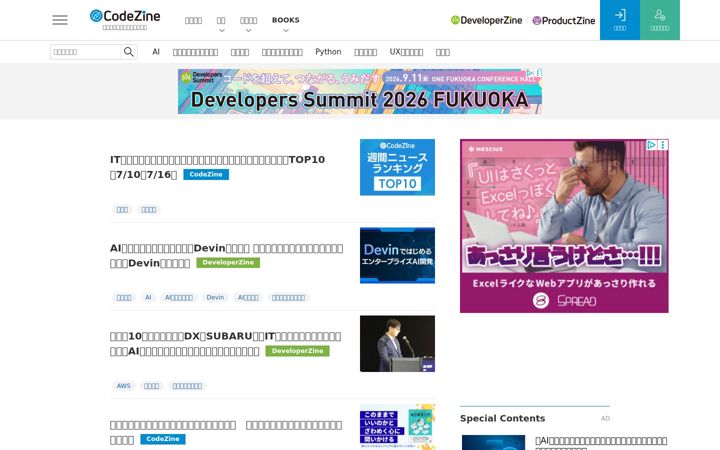Open the TOP10 7/10-7/16 article headline
The width and height of the screenshot is (720, 450).
[217, 167]
